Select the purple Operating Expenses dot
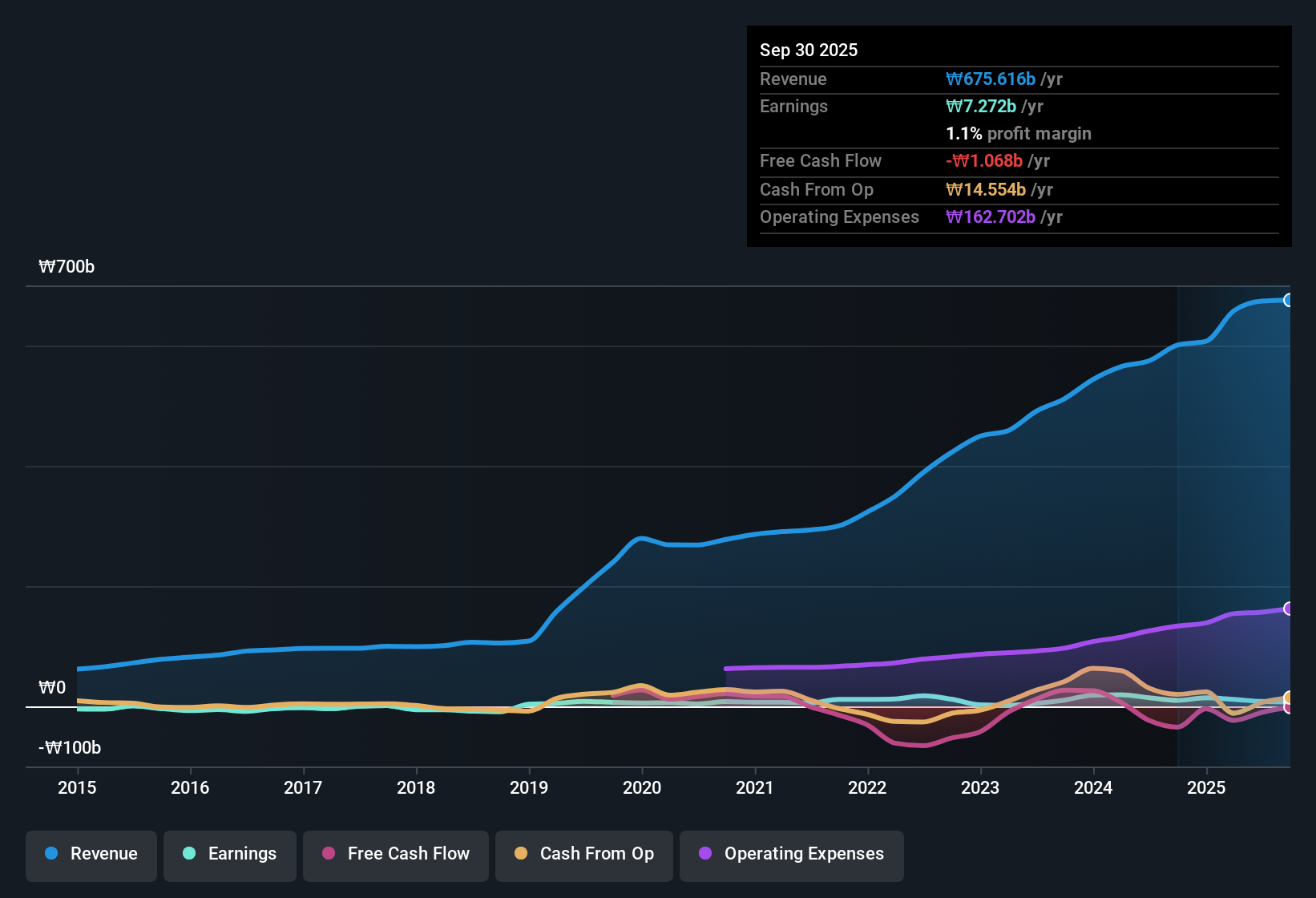This screenshot has height=898, width=1316. (704, 854)
